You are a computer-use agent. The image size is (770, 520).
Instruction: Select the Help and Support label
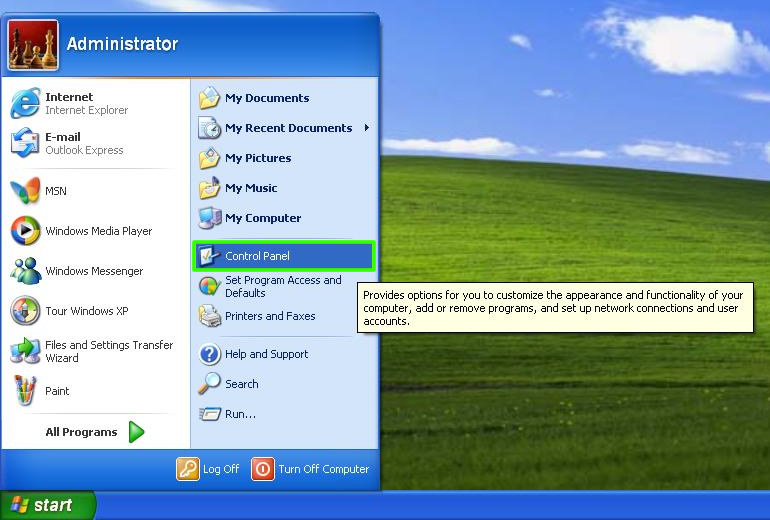pyautogui.click(x=267, y=354)
